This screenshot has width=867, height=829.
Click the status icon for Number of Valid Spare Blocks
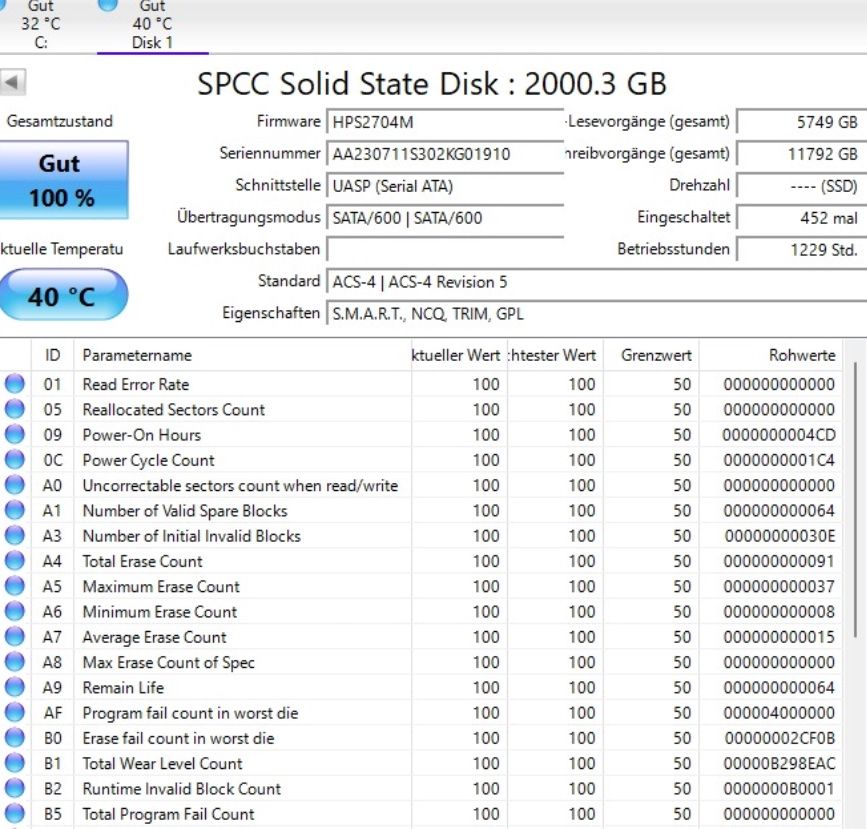pos(14,510)
